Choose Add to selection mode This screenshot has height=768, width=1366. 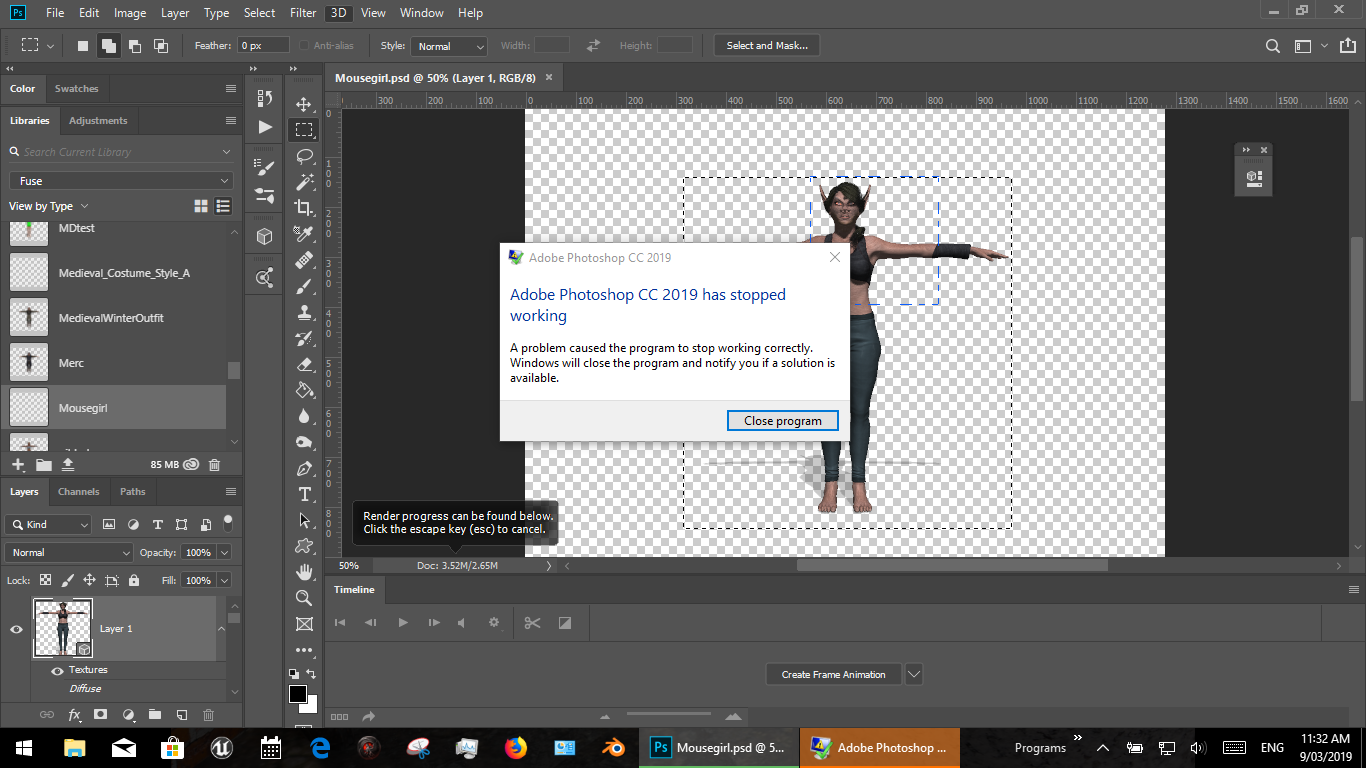point(108,46)
